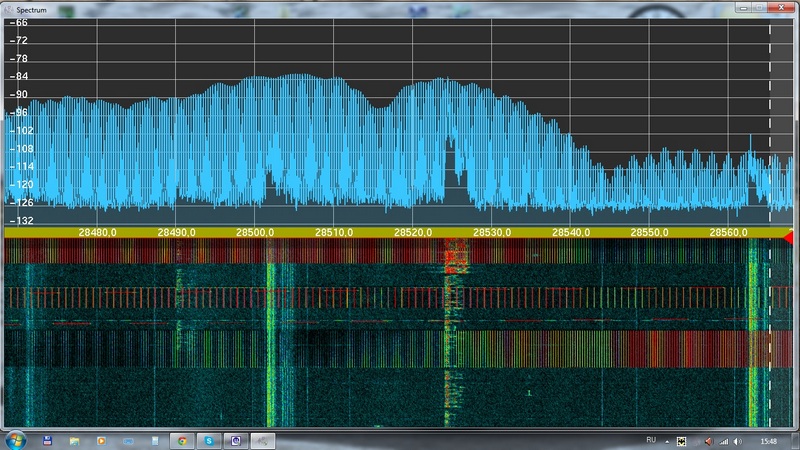Click the RU input language indicator
The height and width of the screenshot is (450, 800).
pyautogui.click(x=651, y=440)
